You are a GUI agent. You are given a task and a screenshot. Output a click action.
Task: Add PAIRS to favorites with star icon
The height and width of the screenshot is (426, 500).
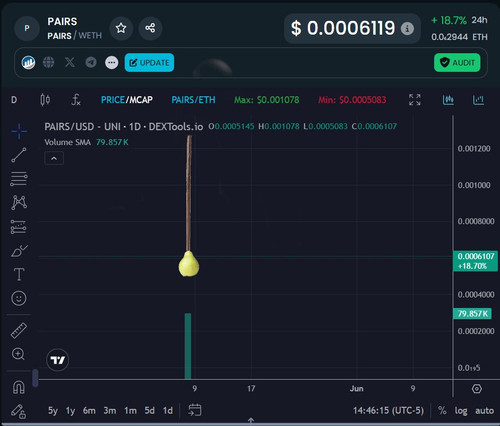coord(121,28)
